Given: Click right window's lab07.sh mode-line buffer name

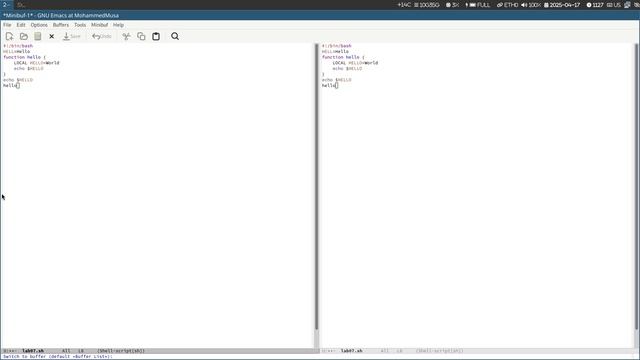Looking at the screenshot, I should (x=351, y=351).
